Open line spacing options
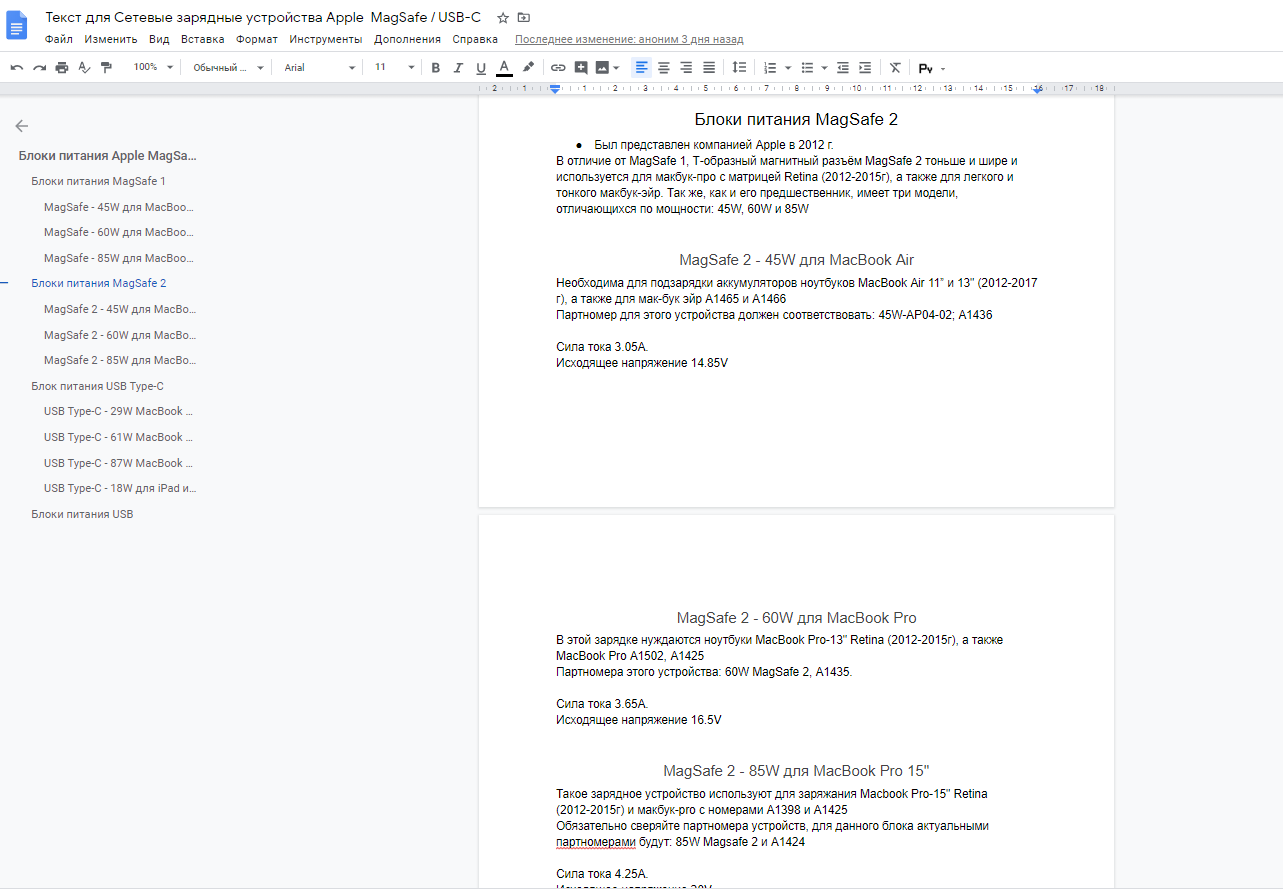The height and width of the screenshot is (894, 1283). coord(739,68)
